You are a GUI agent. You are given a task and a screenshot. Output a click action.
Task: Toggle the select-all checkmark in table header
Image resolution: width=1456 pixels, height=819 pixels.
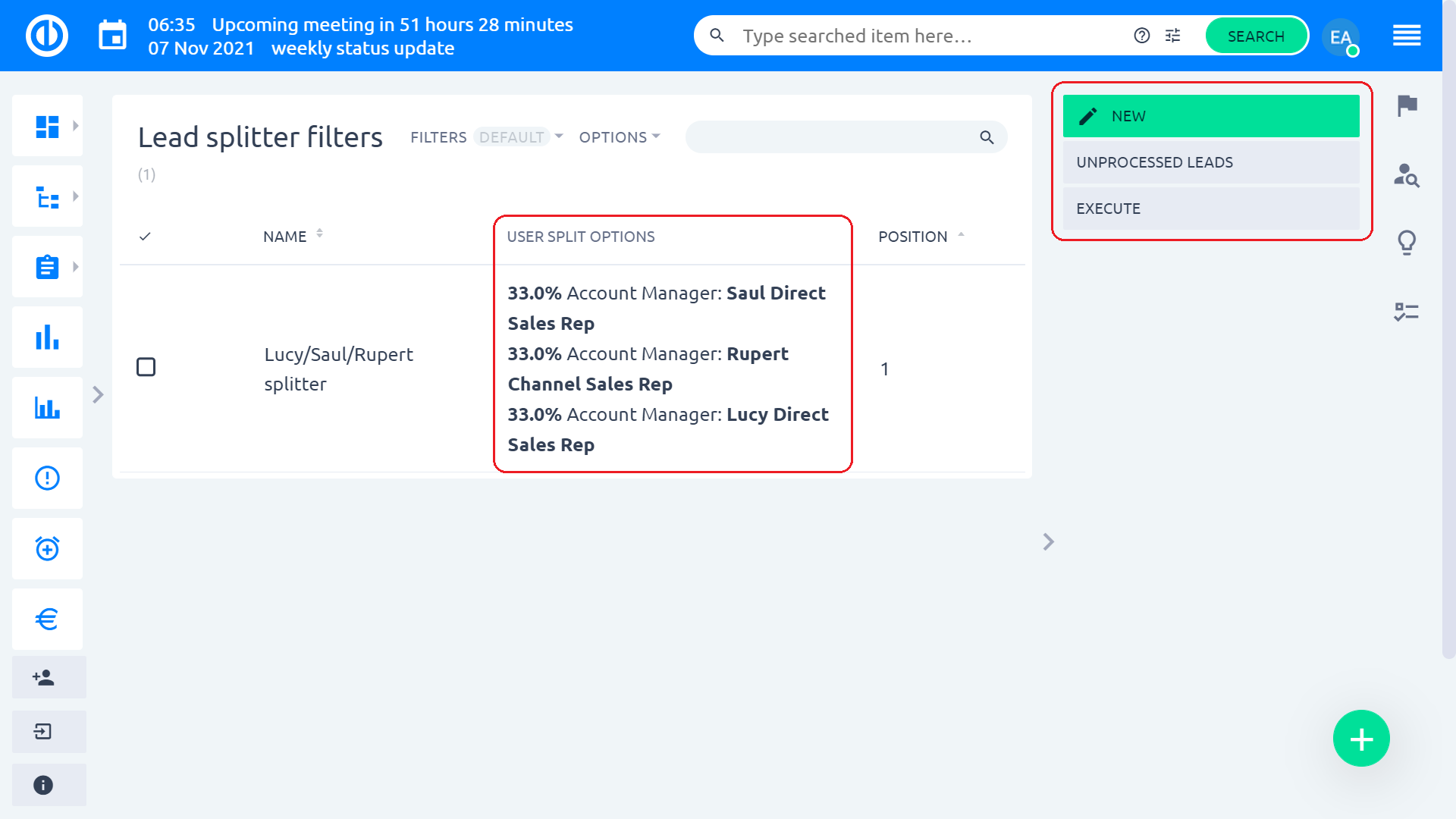pos(146,237)
